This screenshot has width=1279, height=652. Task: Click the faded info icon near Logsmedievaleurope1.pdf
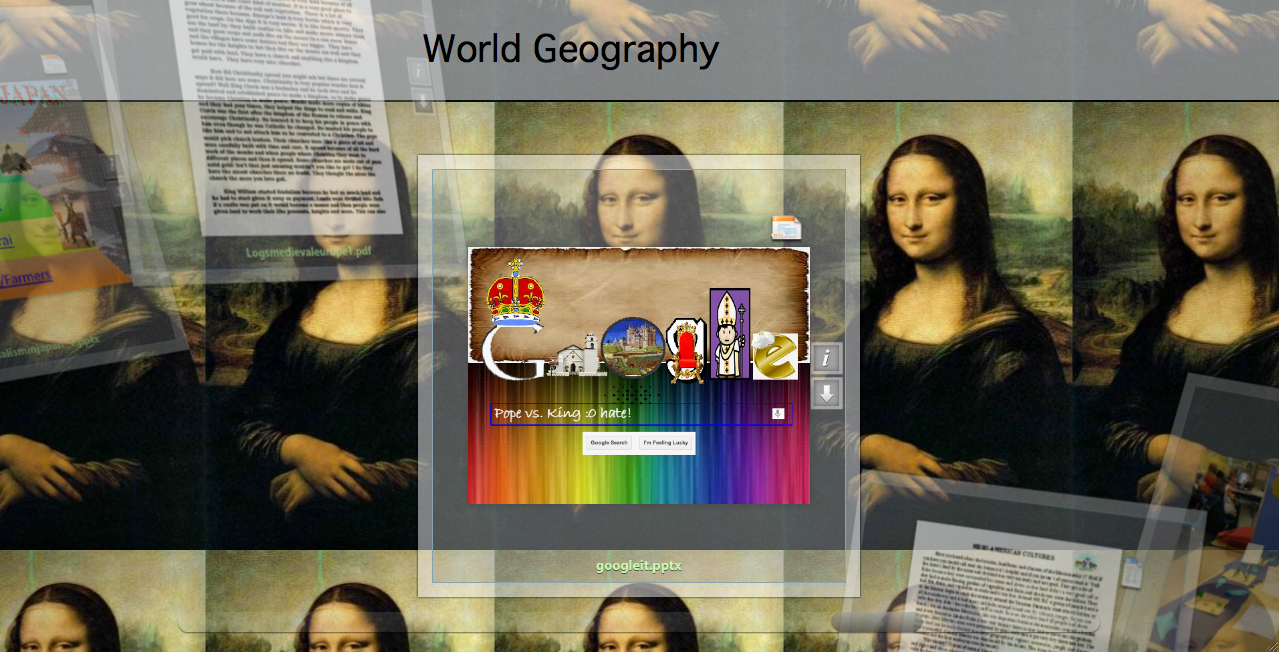417,72
